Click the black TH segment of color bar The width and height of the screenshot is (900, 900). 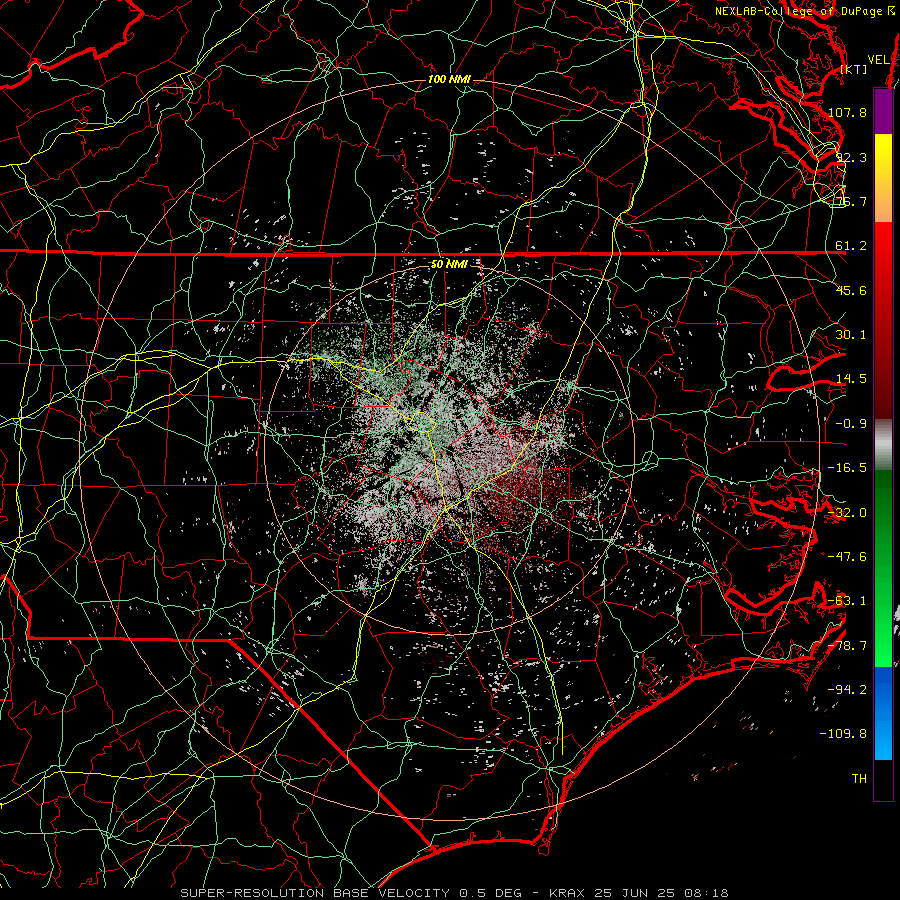[883, 779]
